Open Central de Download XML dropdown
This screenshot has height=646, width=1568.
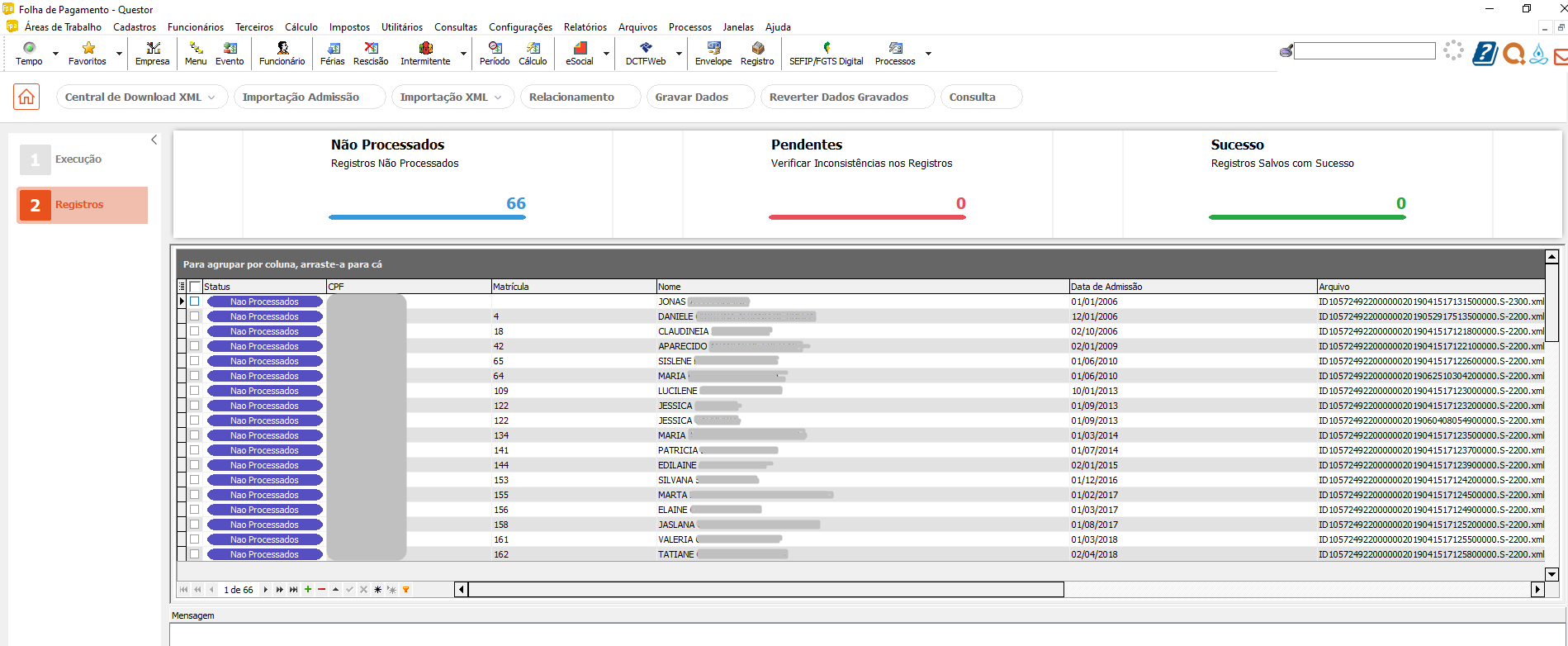click(141, 97)
